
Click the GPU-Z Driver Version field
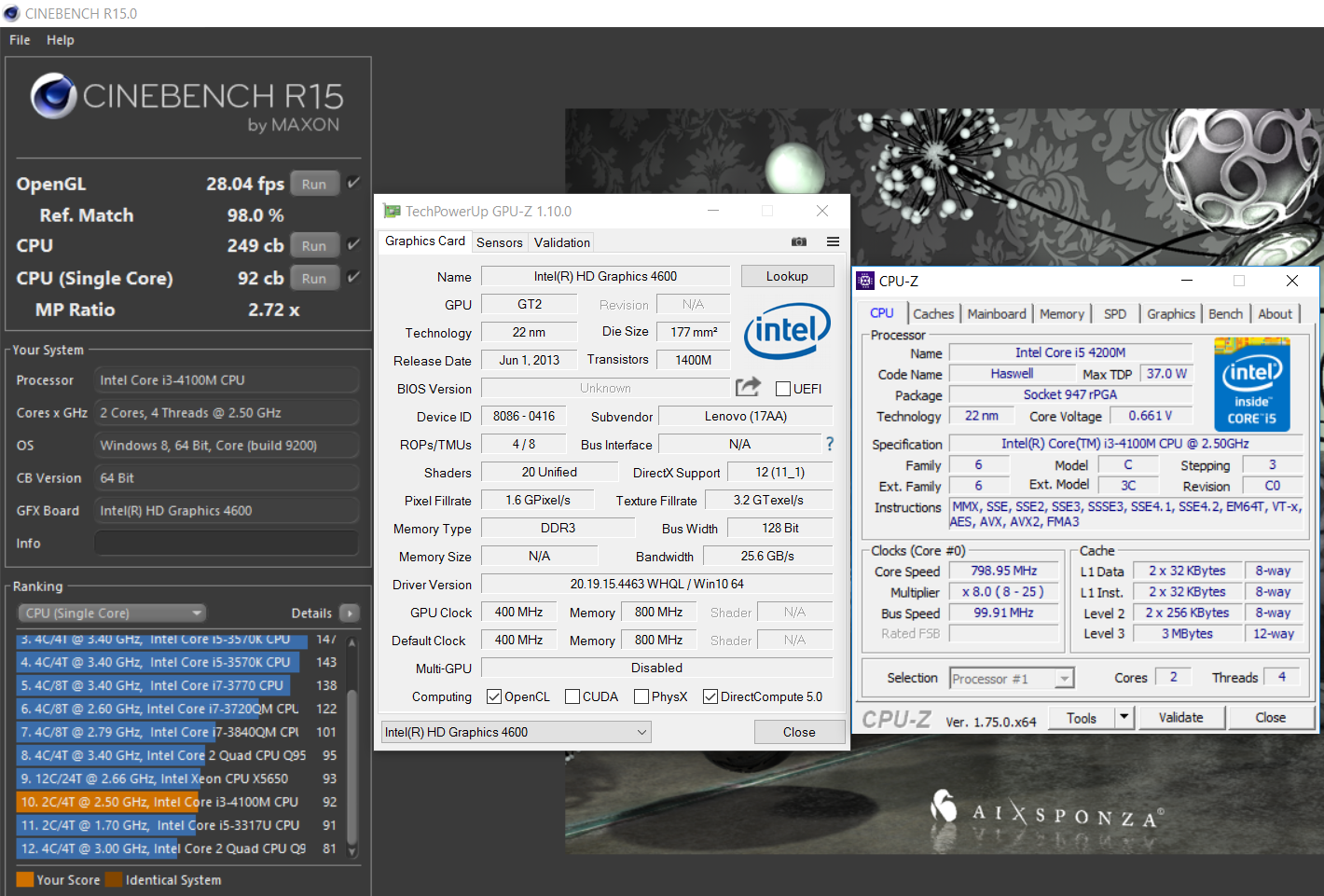point(656,584)
